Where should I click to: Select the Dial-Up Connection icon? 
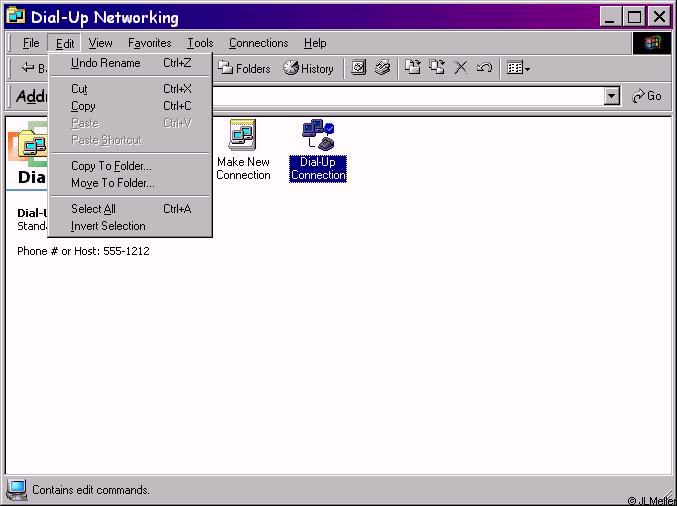click(318, 150)
